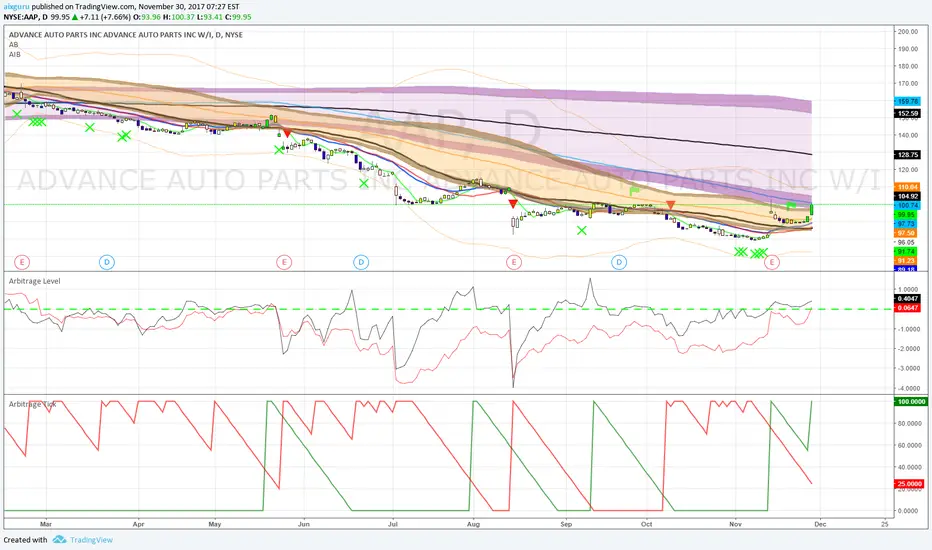The image size is (932, 550).
Task: Click the TradingView.com link in the header
Action: point(105,7)
